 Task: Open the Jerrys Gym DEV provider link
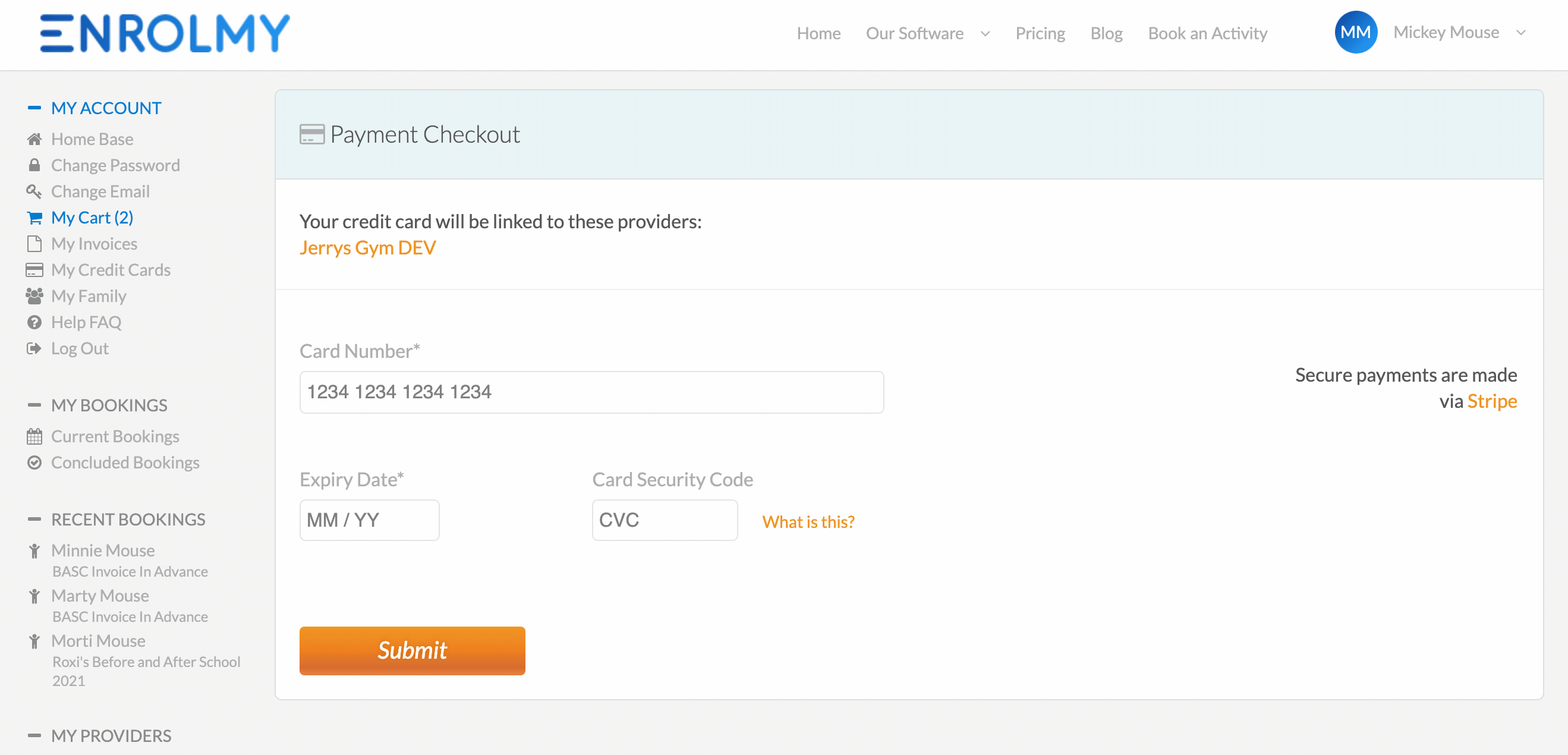click(x=368, y=248)
